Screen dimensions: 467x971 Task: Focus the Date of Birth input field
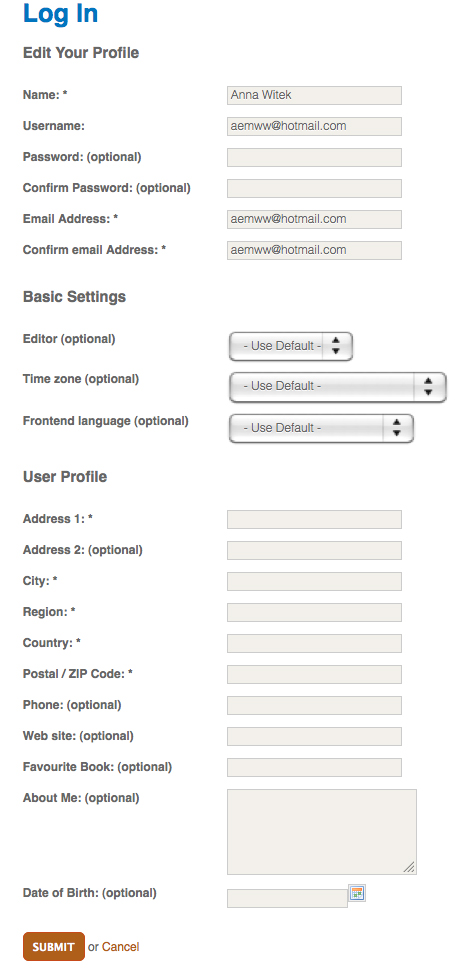coord(287,899)
